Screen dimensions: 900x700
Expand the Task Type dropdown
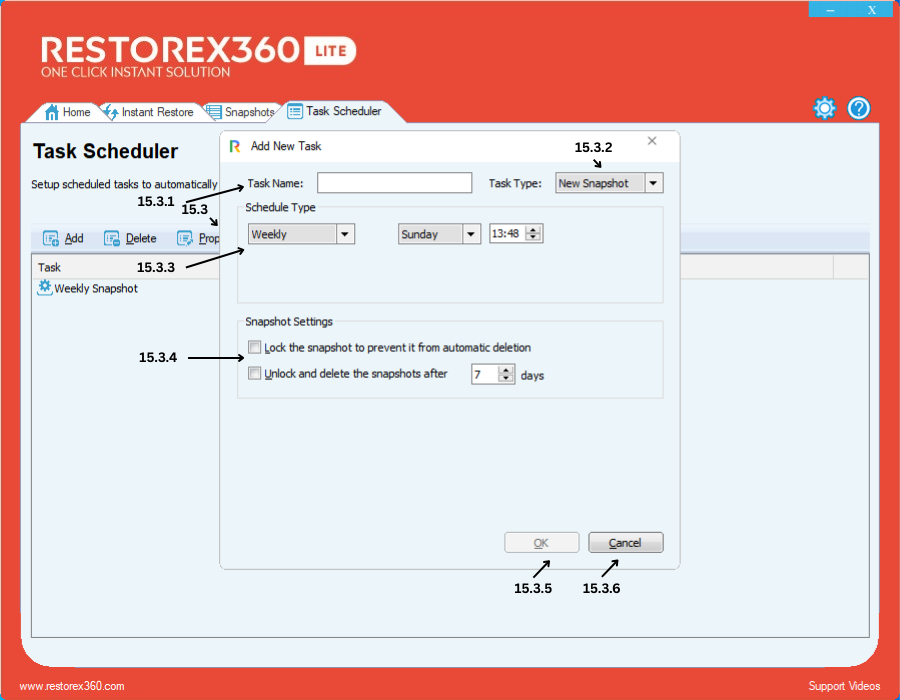point(653,183)
